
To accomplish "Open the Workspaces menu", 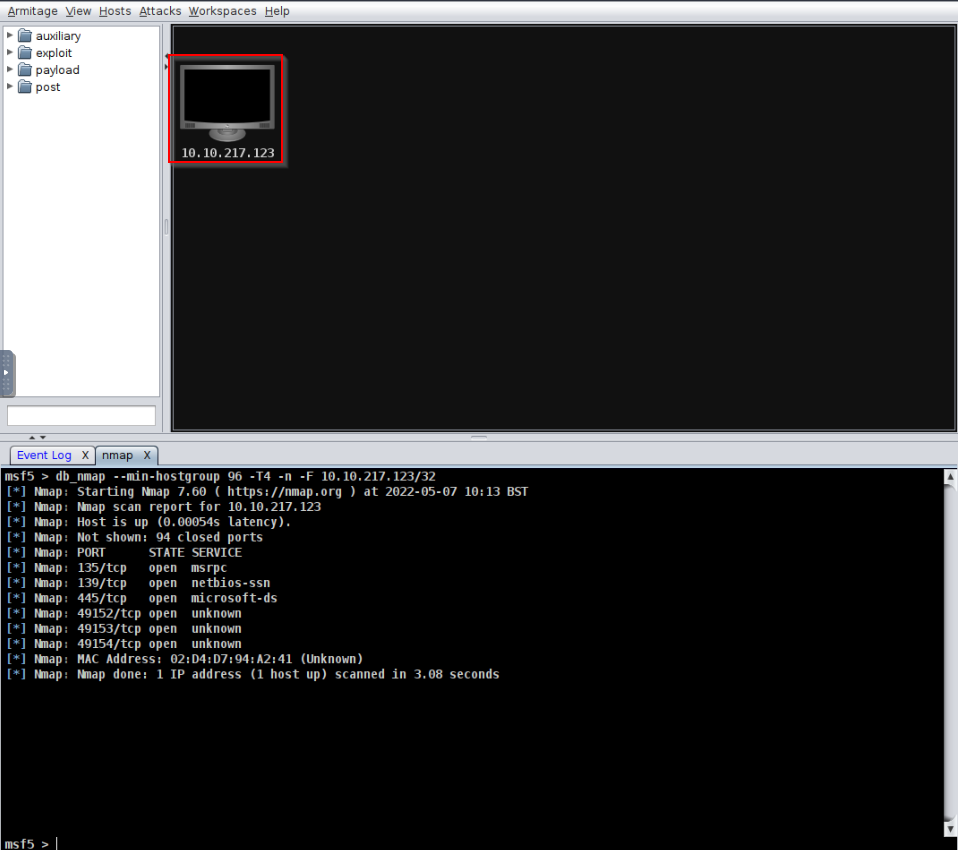I will click(x=222, y=11).
